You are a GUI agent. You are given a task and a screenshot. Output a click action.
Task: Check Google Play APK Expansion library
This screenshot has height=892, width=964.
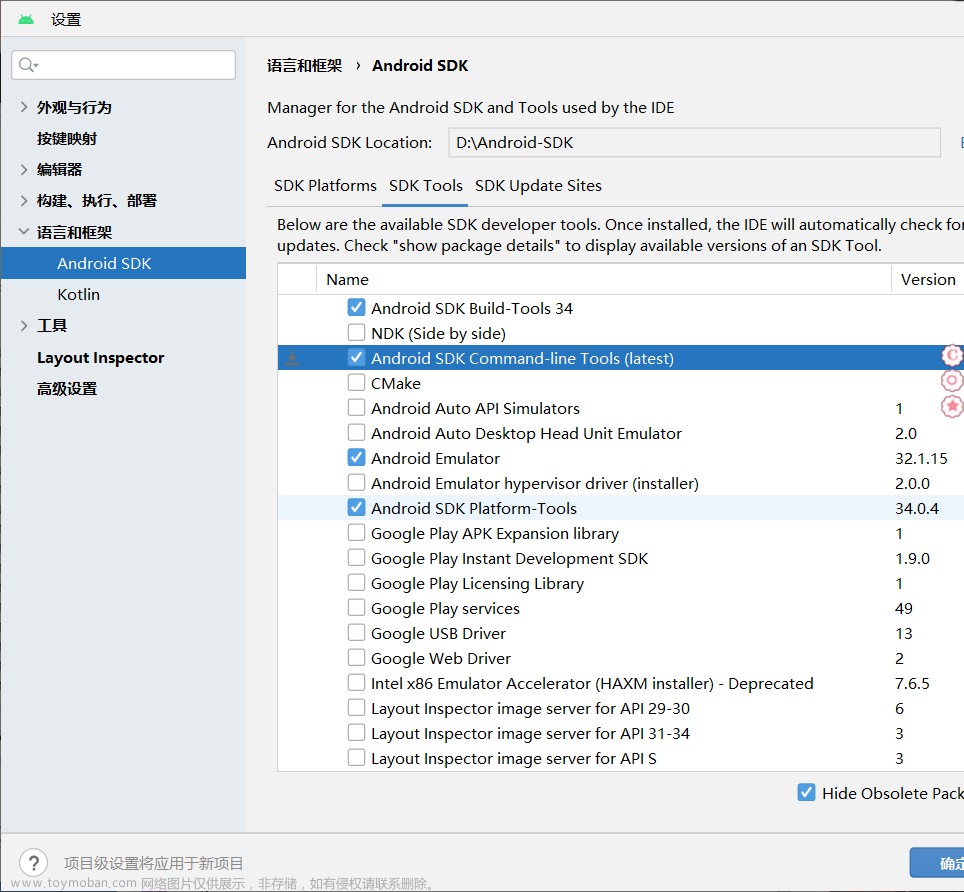pyautogui.click(x=356, y=532)
